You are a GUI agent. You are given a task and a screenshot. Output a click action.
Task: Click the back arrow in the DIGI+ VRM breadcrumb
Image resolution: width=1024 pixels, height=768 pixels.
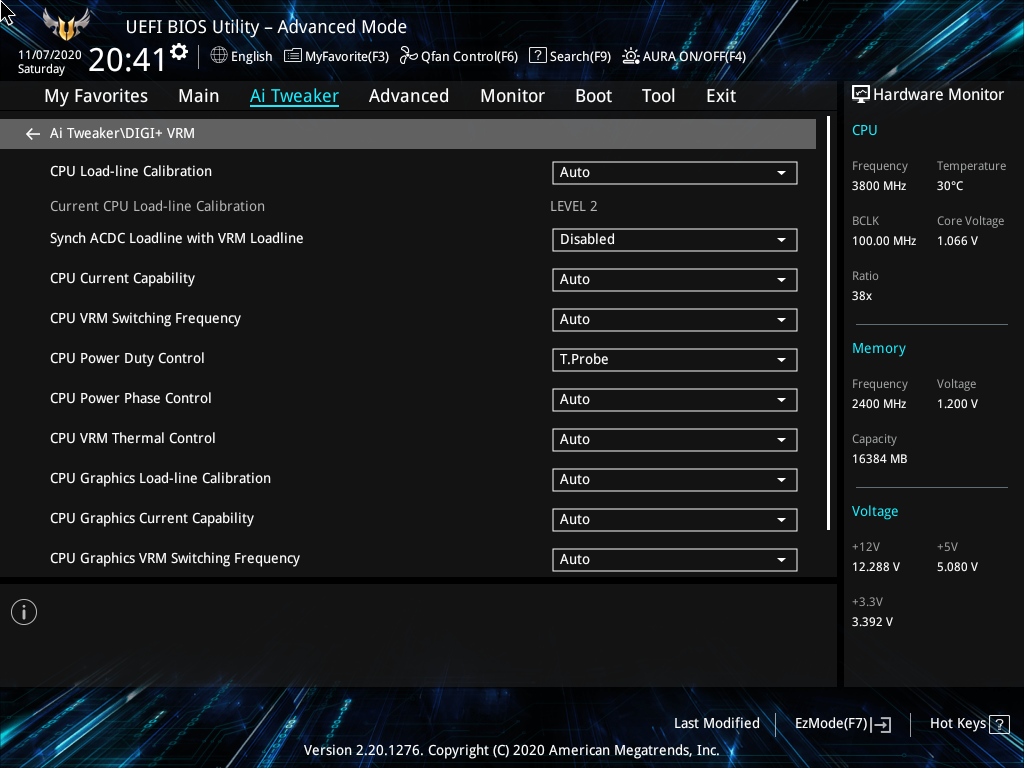tap(33, 134)
